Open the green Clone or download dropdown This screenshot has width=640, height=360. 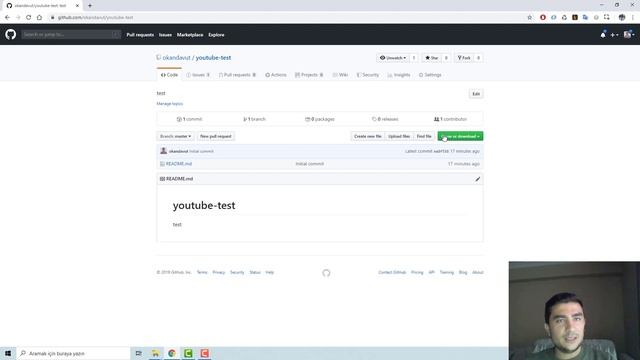click(460, 136)
